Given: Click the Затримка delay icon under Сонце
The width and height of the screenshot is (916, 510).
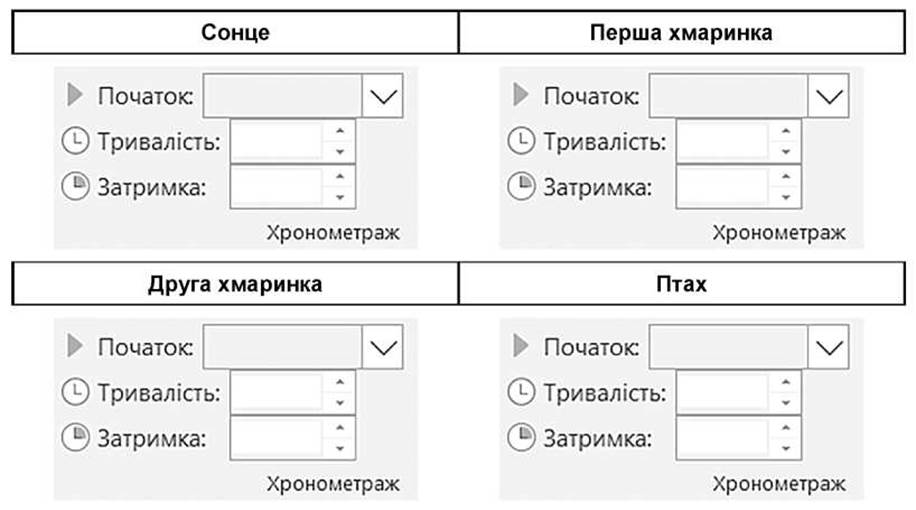Looking at the screenshot, I should point(75,187).
